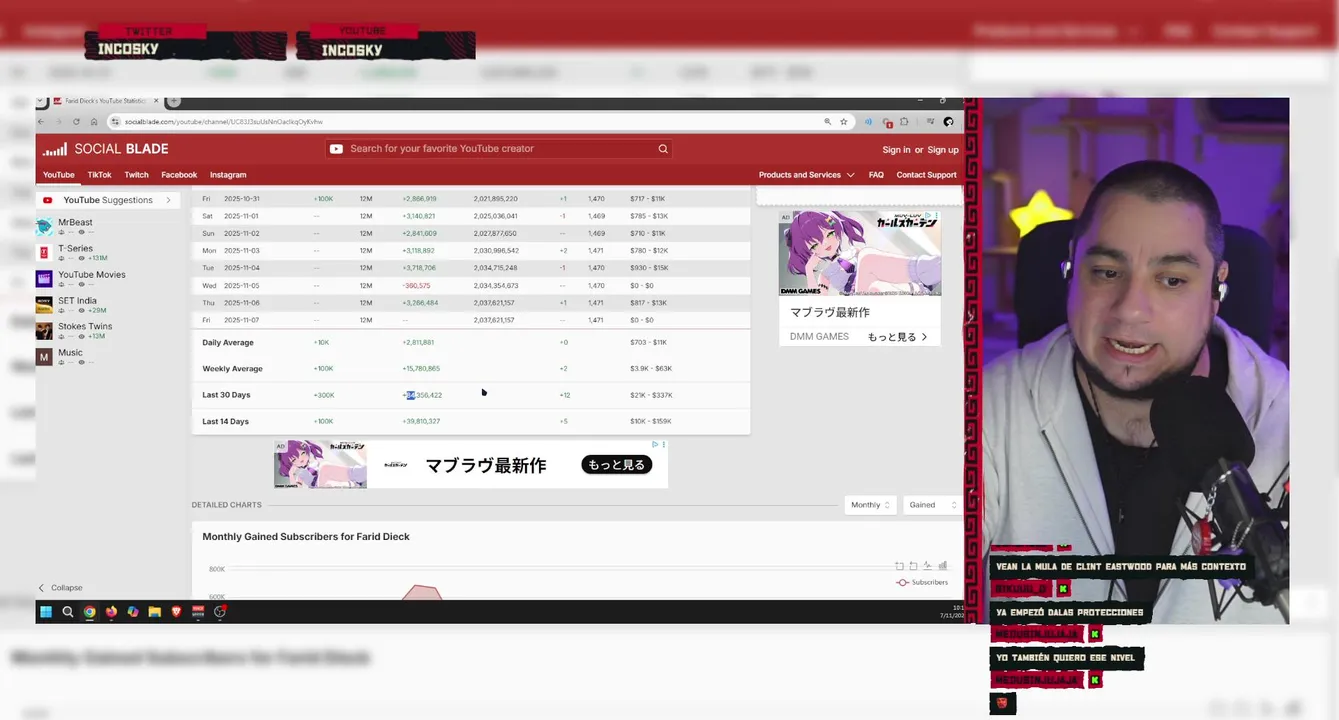Click the もっと見る button in the banner ad
Screen dimensions: 1339x720
click(616, 465)
